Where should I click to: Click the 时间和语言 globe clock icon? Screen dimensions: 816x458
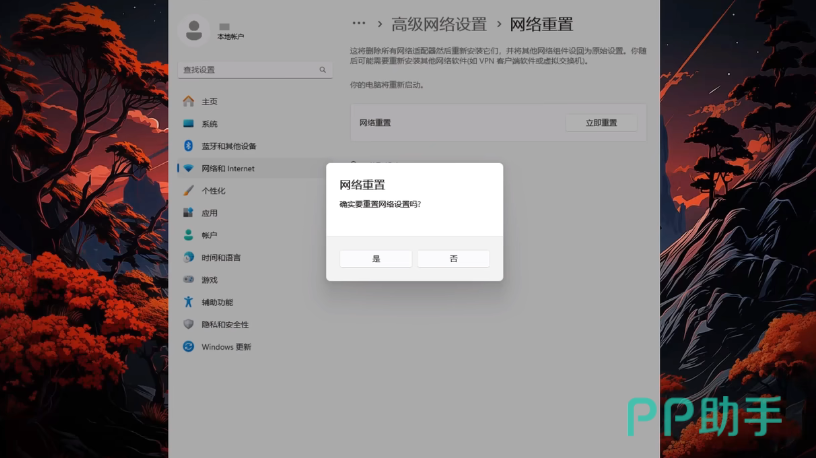(188, 257)
